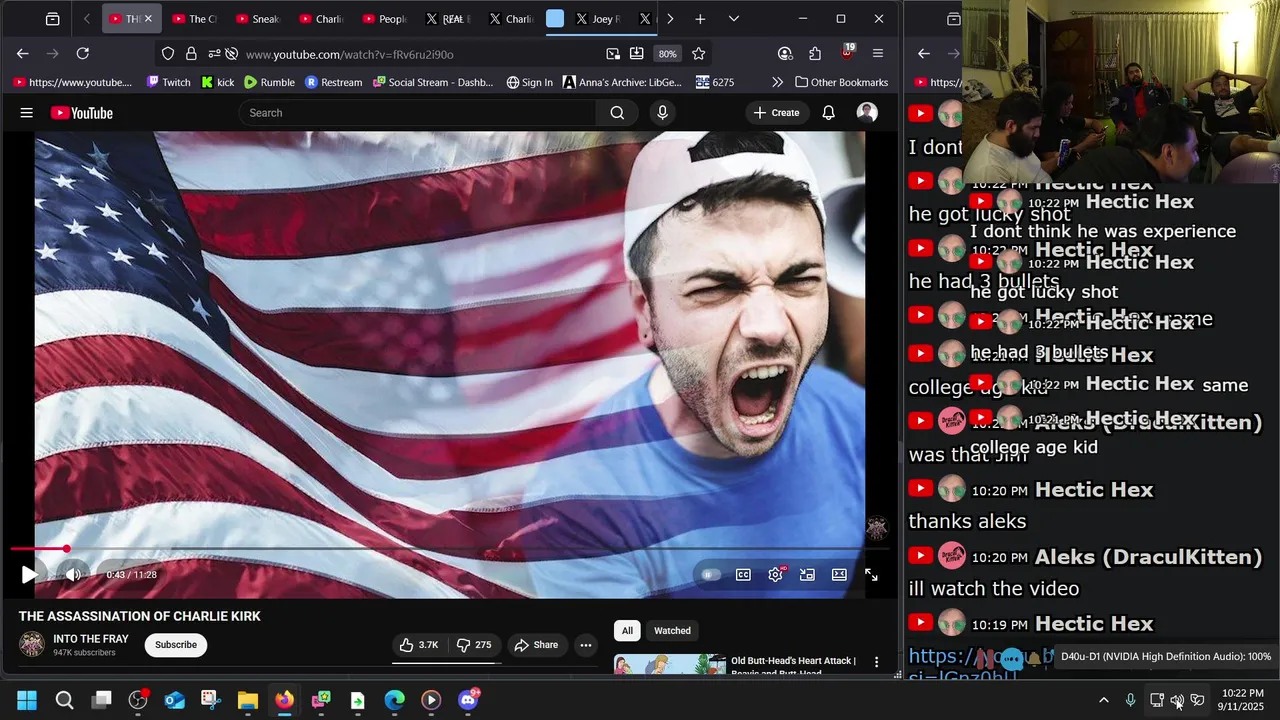Viewport: 1280px width, 720px height.
Task: Open site permissions icon in address bar
Action: pyautogui.click(x=214, y=54)
